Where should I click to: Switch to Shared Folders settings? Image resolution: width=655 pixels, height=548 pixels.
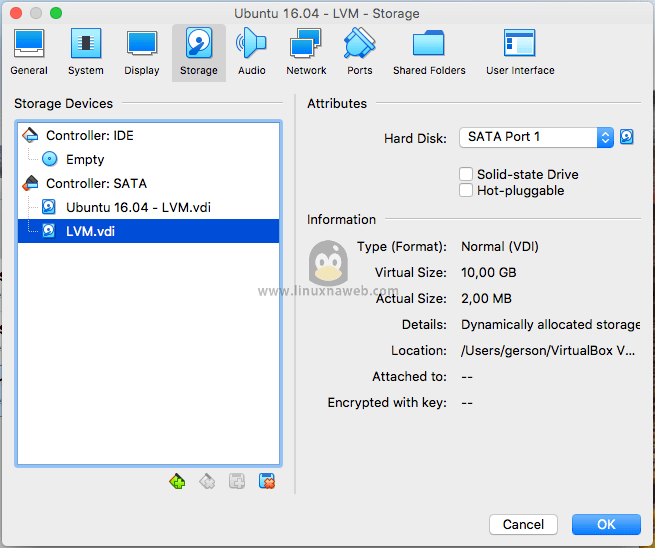tap(429, 53)
